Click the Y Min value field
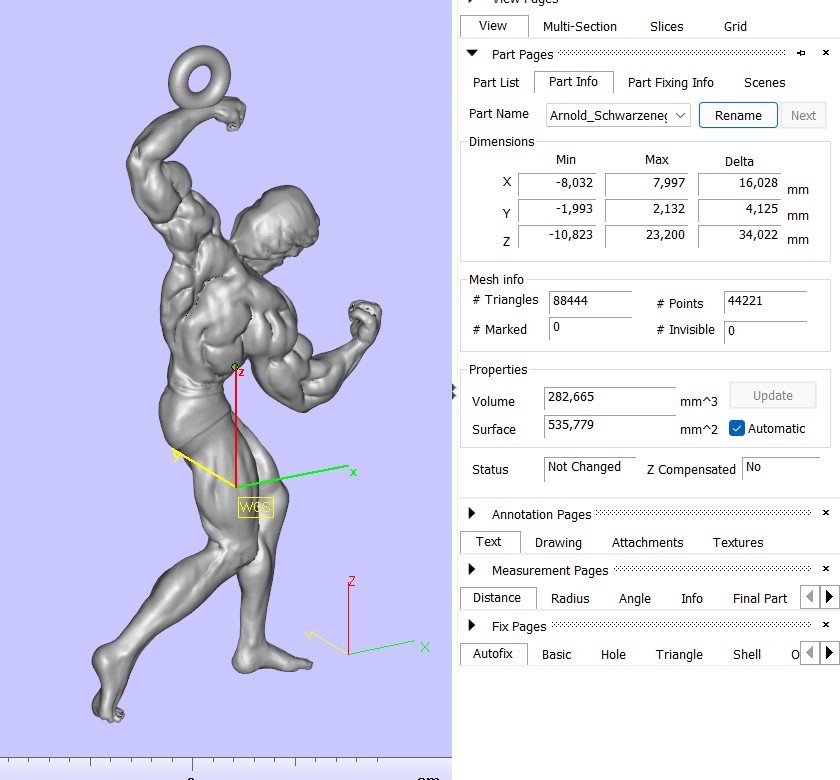This screenshot has height=780, width=840. pos(559,209)
